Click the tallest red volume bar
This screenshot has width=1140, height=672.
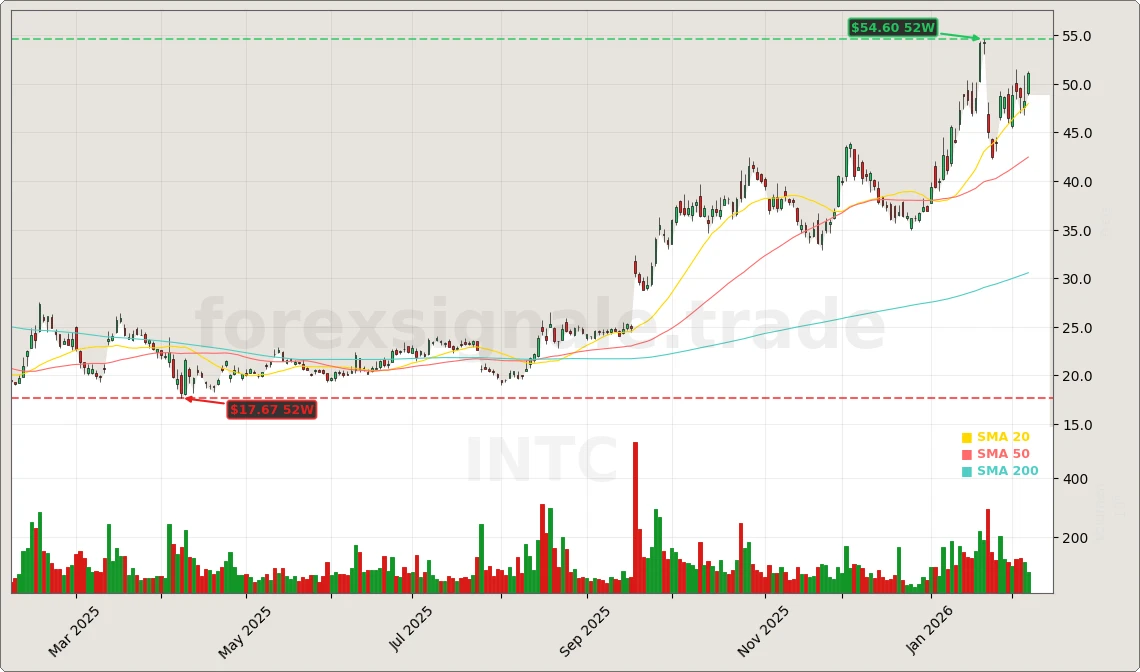pyautogui.click(x=635, y=517)
